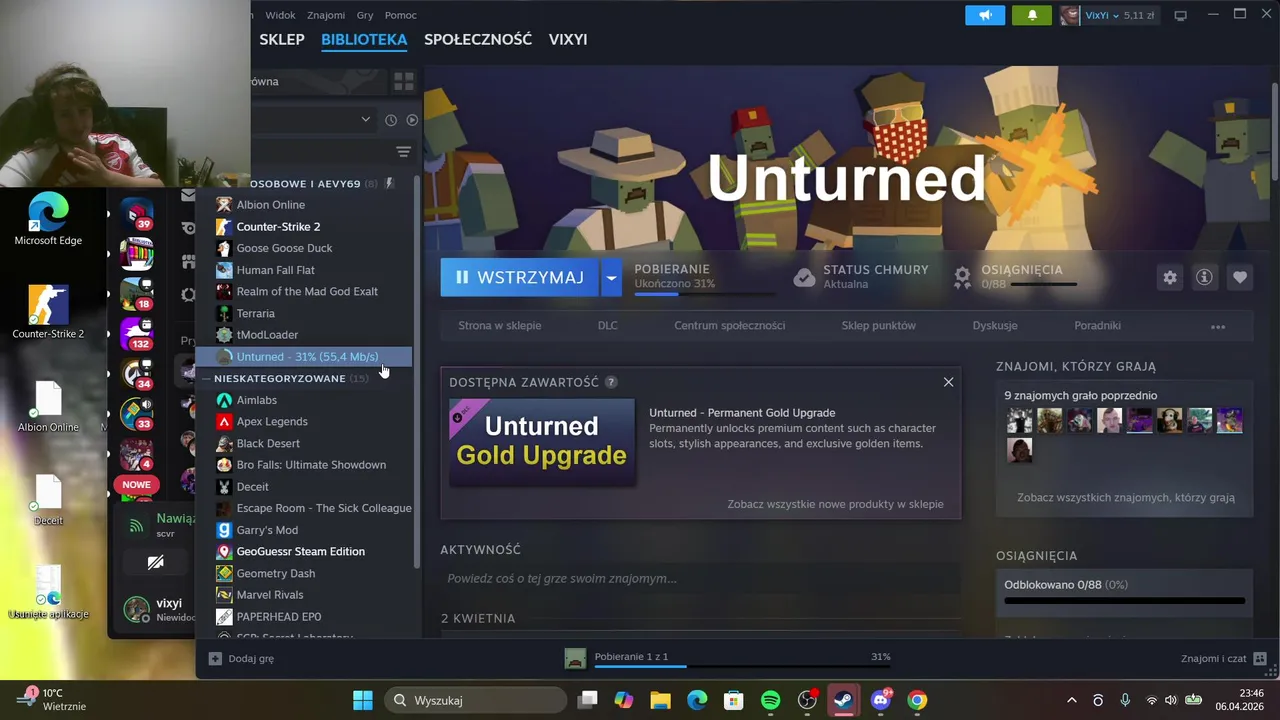Click ready-to-play filter icon
1280x720 pixels.
412,120
